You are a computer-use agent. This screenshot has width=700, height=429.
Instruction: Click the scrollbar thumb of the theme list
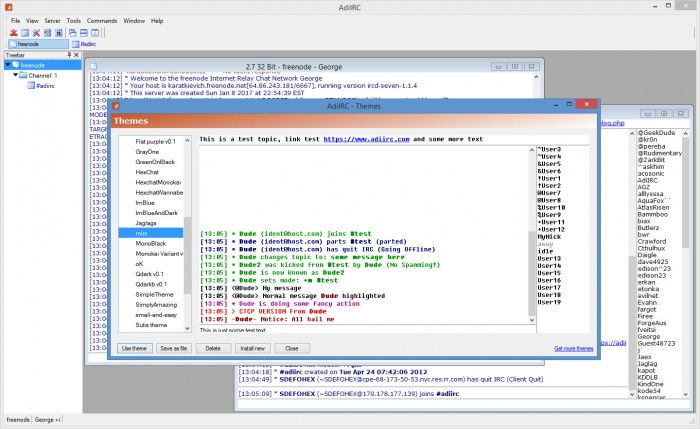pyautogui.click(x=187, y=255)
